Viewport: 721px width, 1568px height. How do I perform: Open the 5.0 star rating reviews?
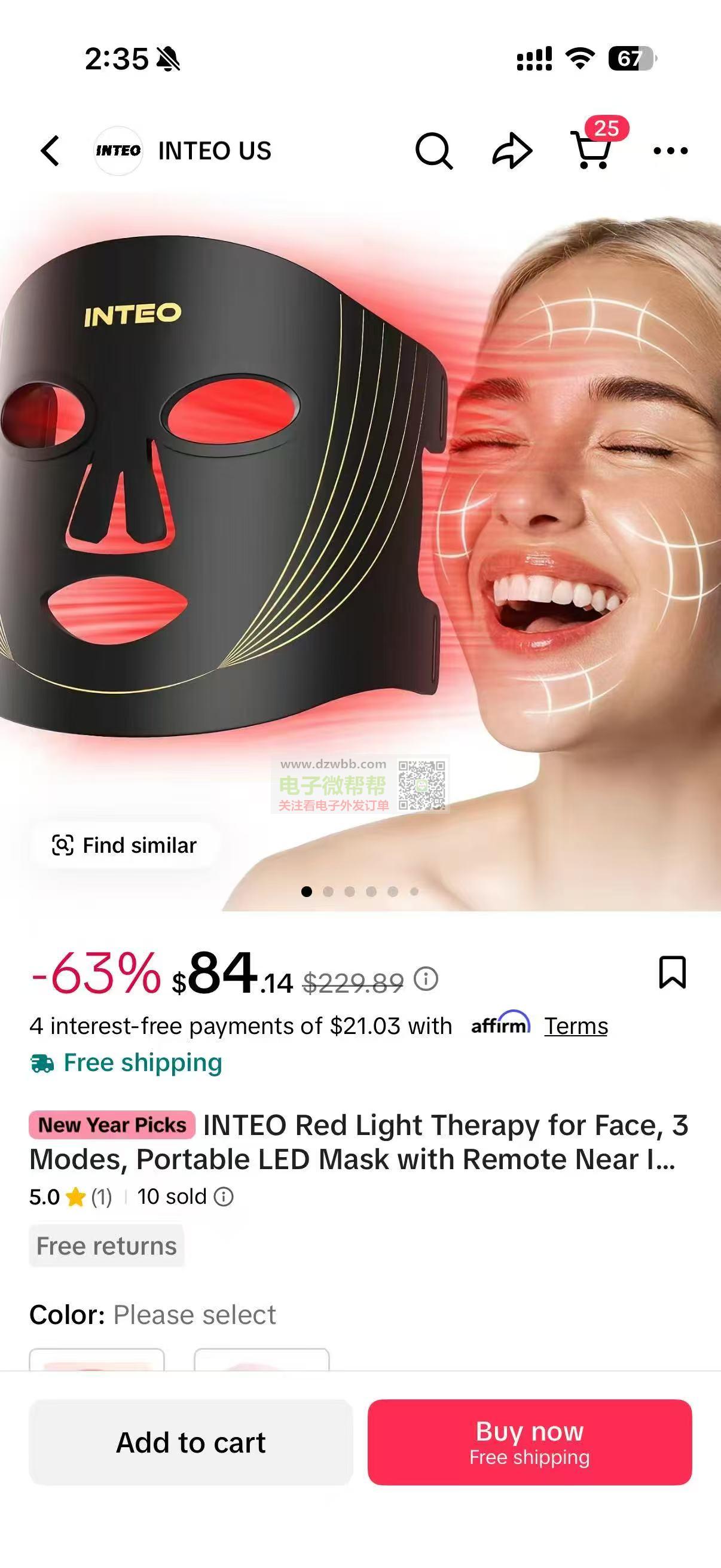point(71,1197)
